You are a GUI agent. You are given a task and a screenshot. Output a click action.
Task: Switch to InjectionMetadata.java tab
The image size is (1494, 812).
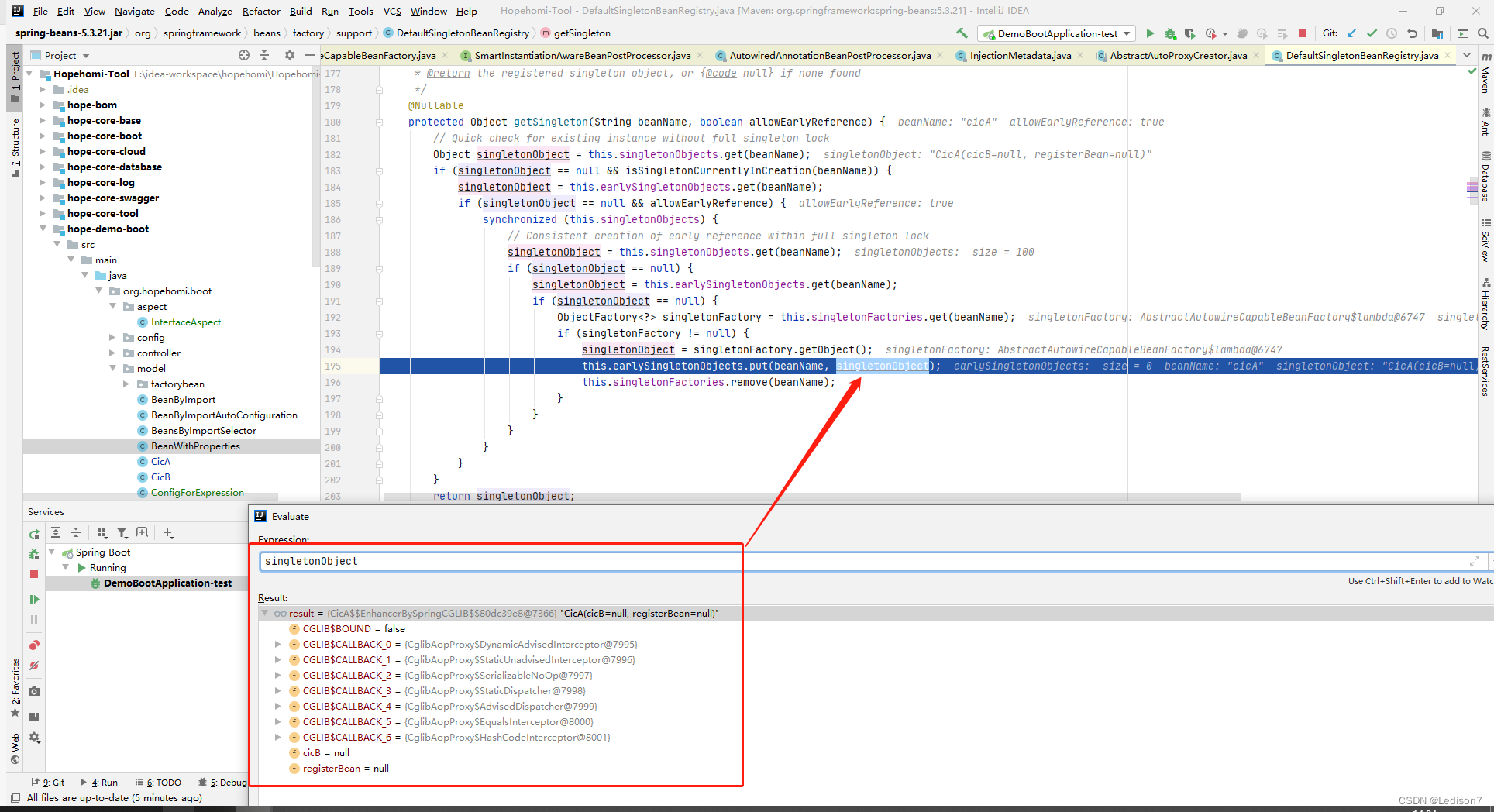[1020, 55]
